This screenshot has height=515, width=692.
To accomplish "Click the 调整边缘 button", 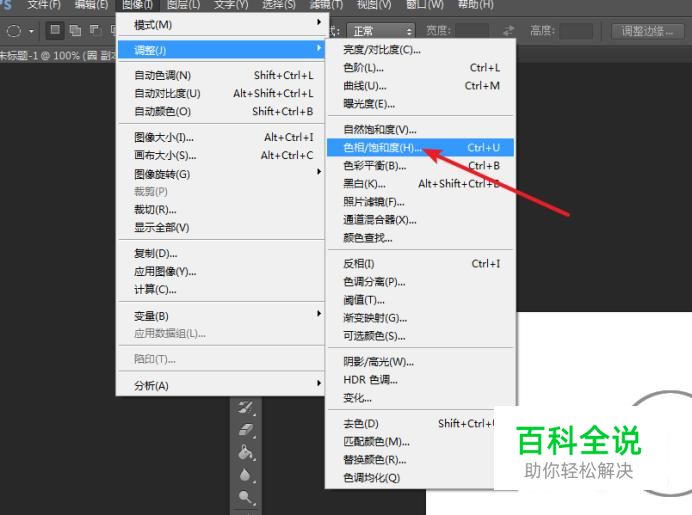I will pyautogui.click(x=647, y=31).
